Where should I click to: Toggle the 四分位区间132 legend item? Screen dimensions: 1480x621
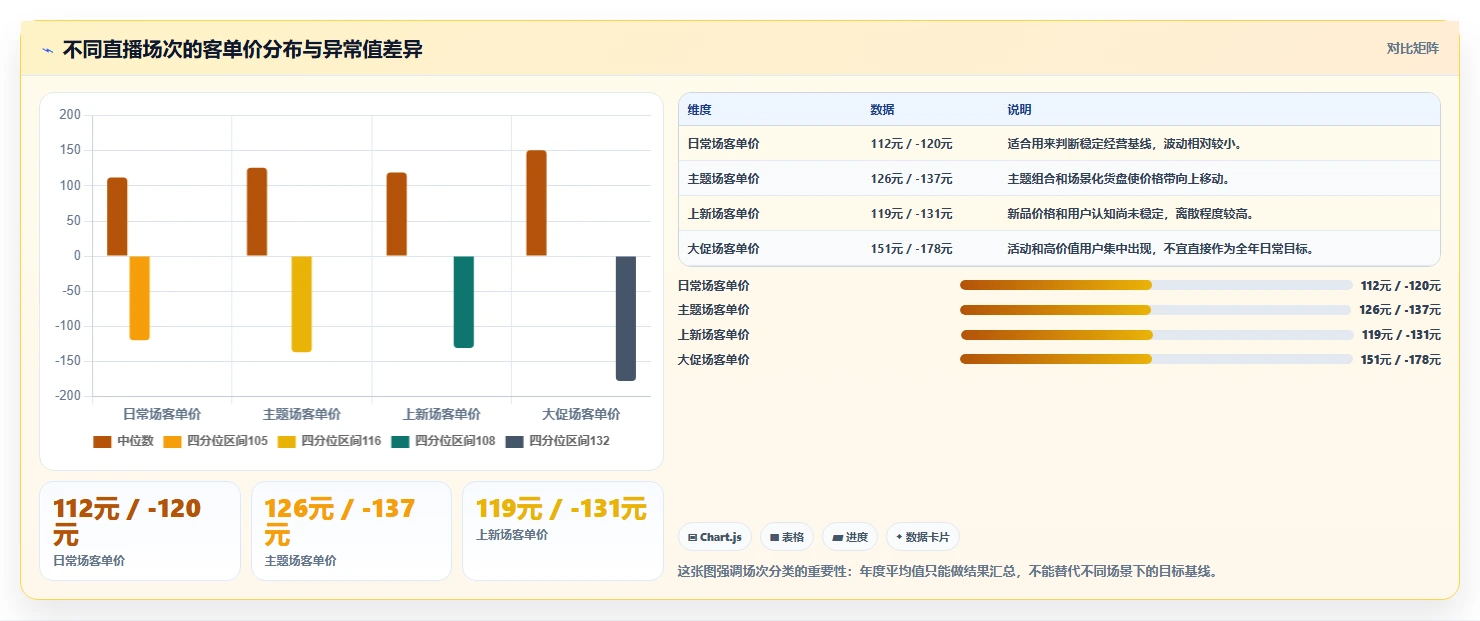tap(557, 441)
